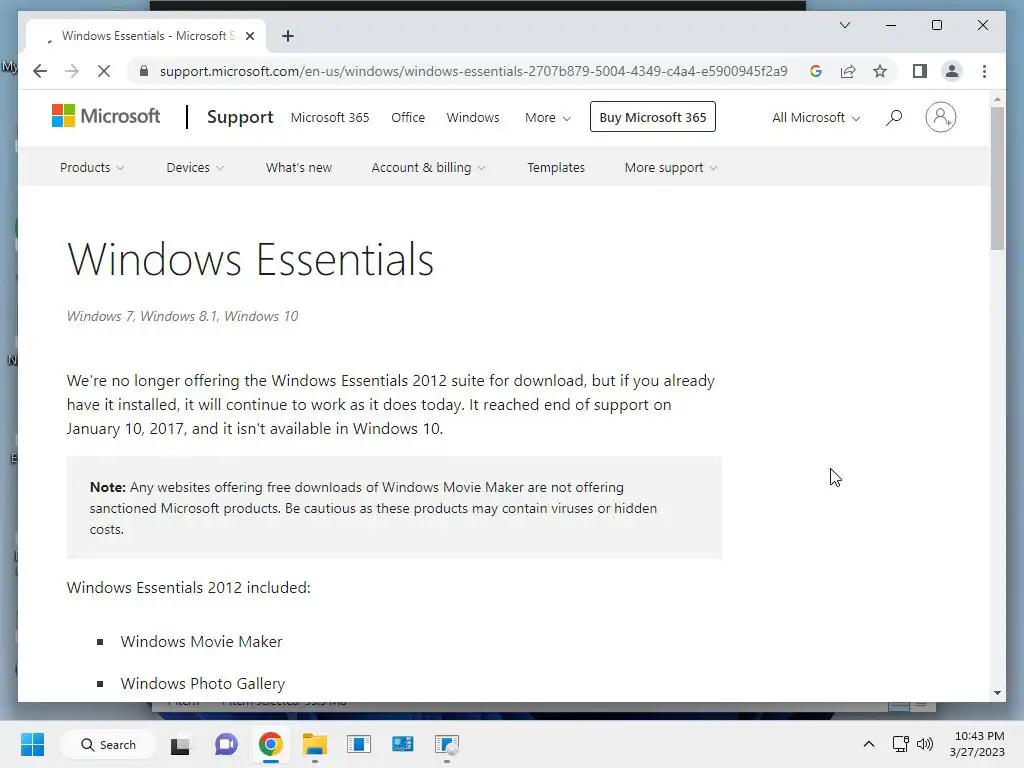This screenshot has width=1024, height=768.
Task: Open the network tray icon
Action: coord(901,744)
